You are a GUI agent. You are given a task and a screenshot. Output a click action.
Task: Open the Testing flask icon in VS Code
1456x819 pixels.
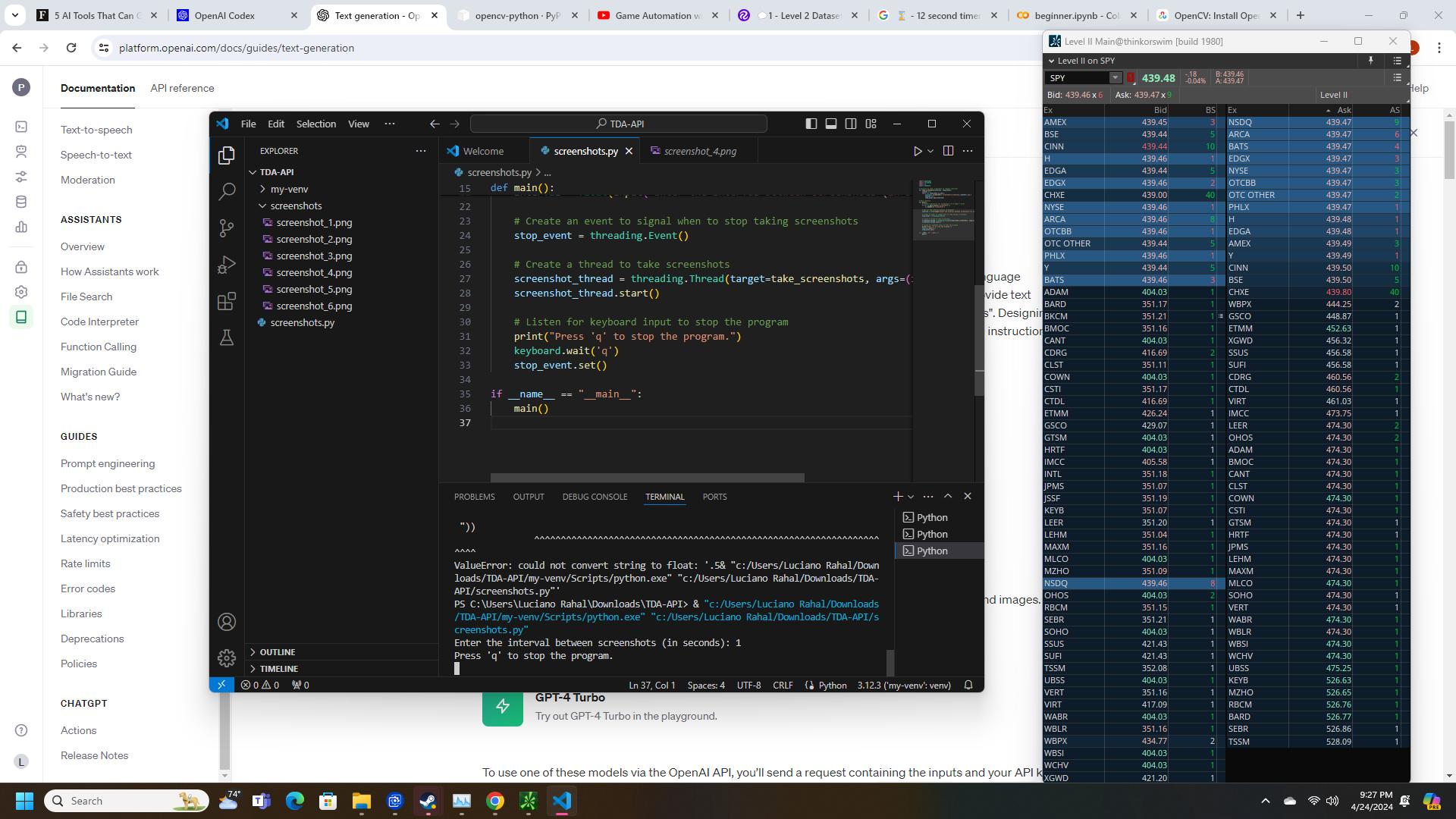(x=226, y=338)
